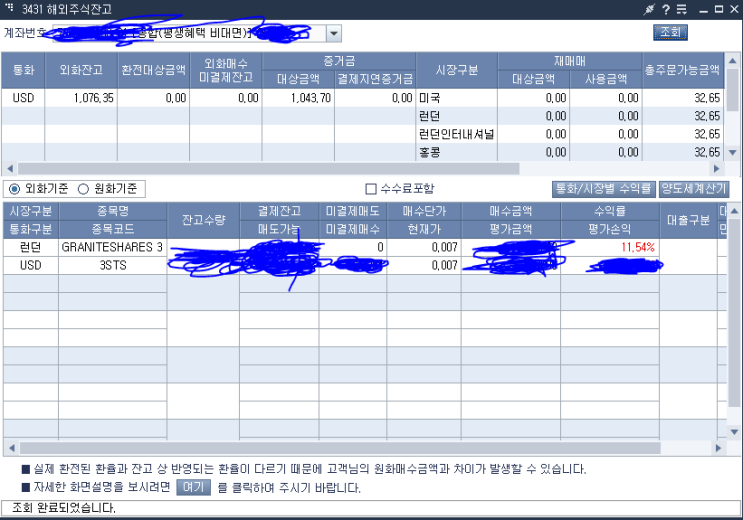Click upper table scroll left arrow
743x520 pixels.
[10, 168]
